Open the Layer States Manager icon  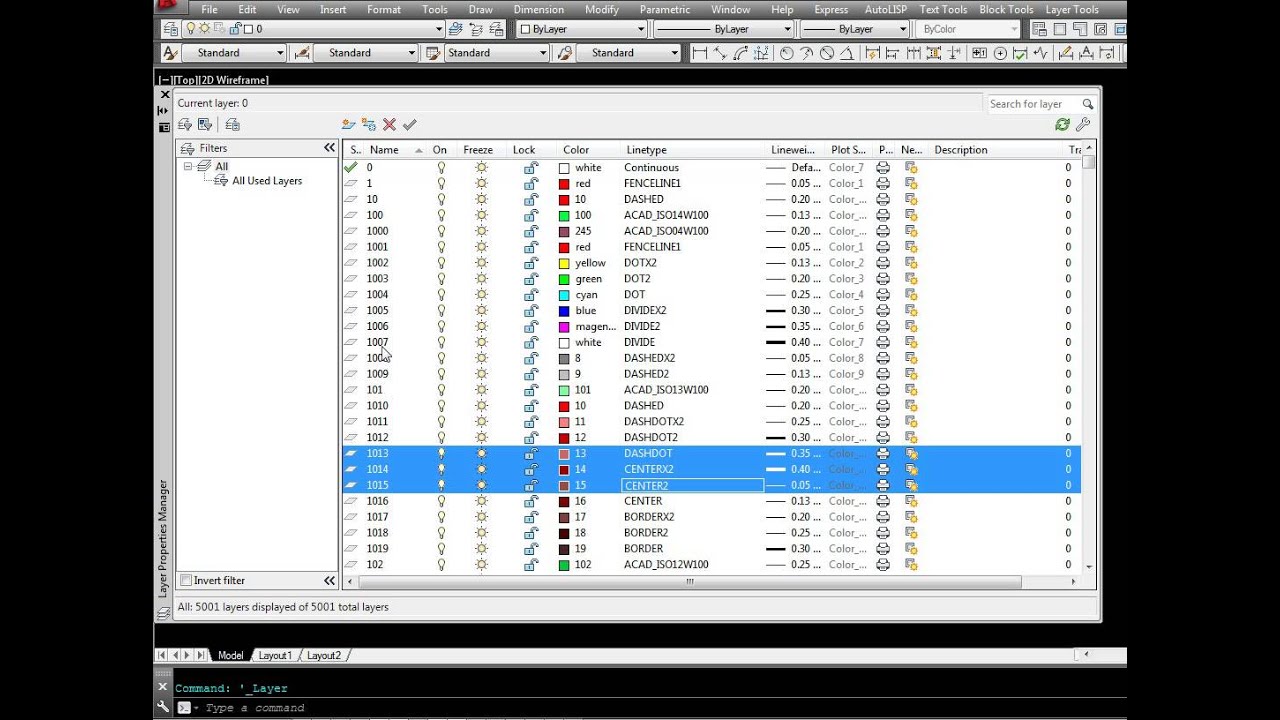click(x=232, y=125)
